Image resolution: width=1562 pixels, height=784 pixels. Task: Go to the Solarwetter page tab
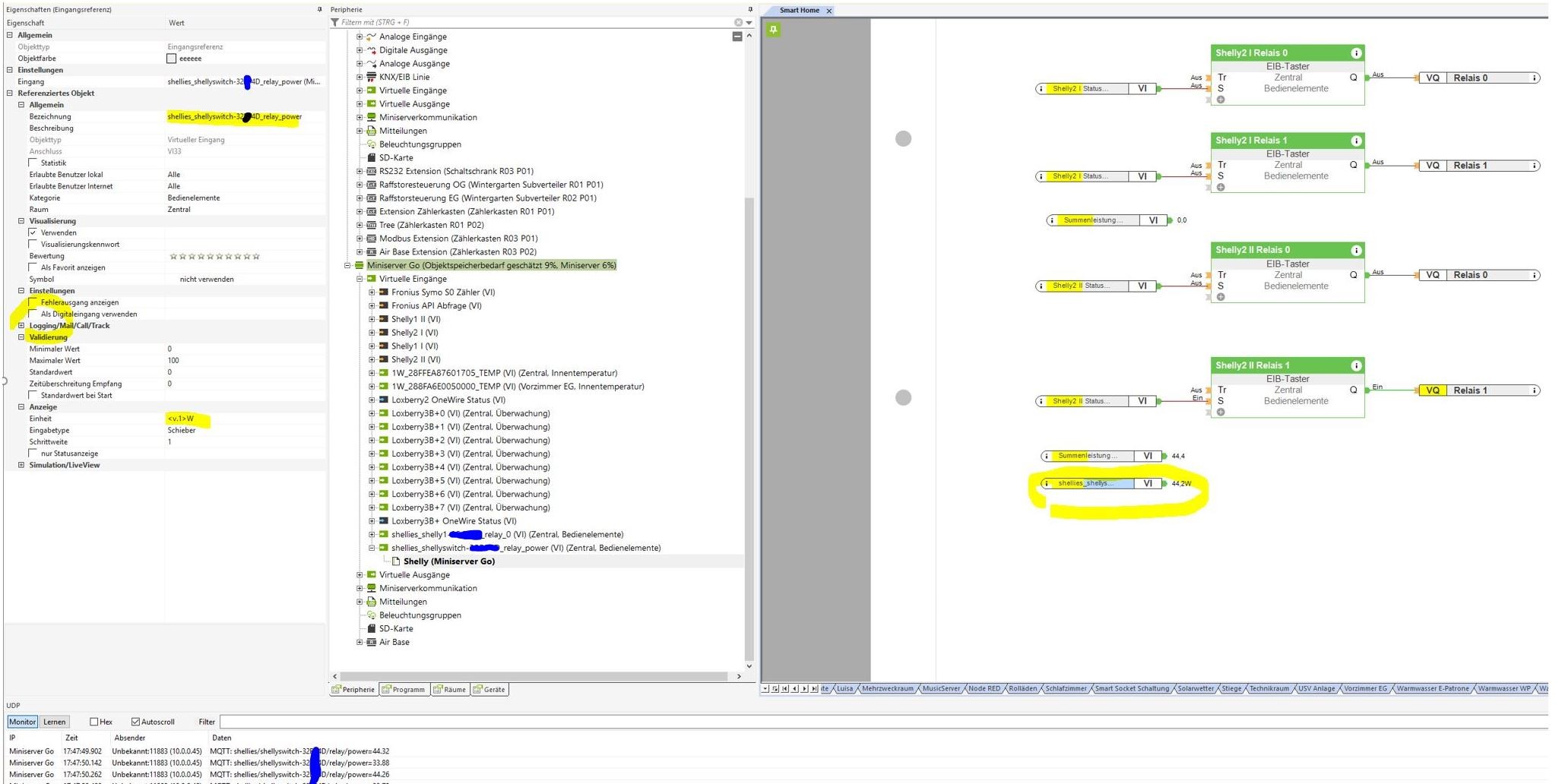pyautogui.click(x=1196, y=689)
